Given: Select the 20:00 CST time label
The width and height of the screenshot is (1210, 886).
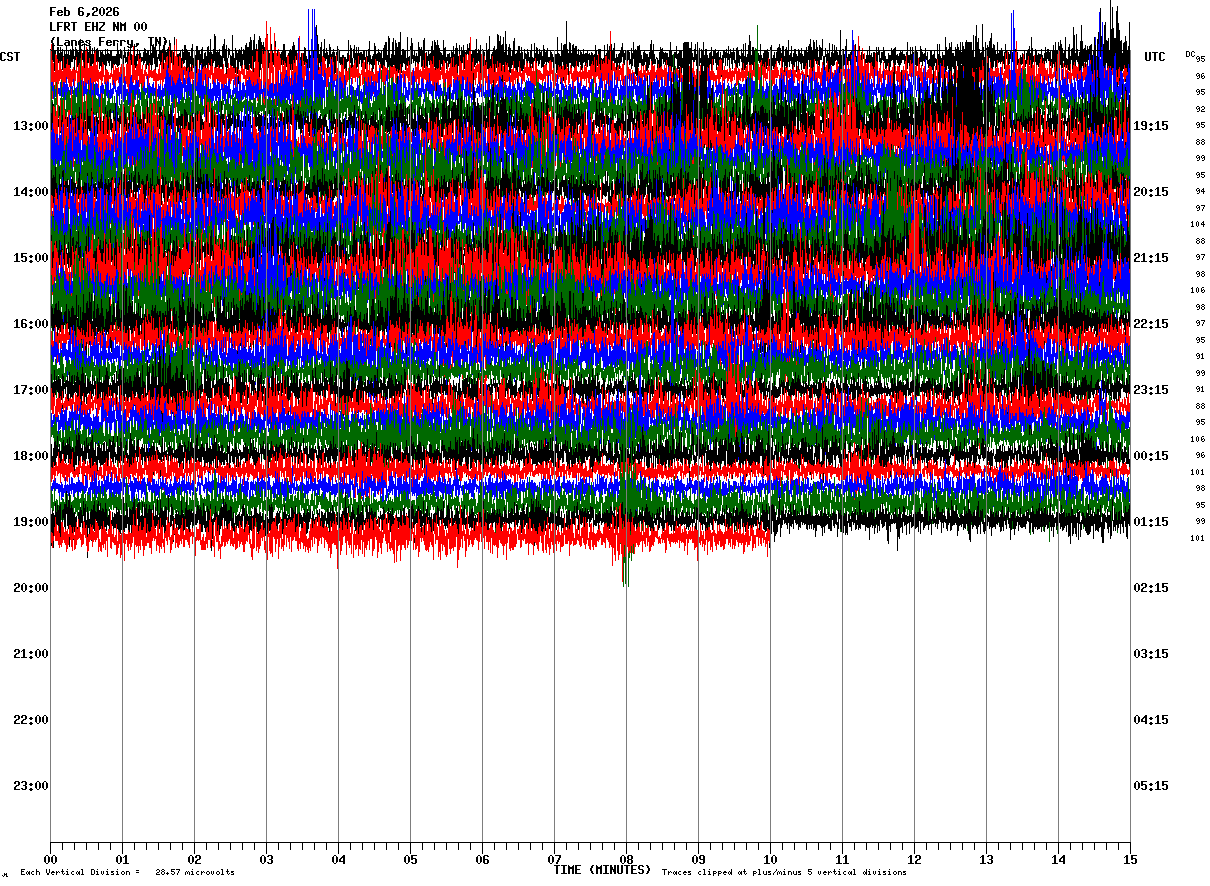Looking at the screenshot, I should point(31,588).
